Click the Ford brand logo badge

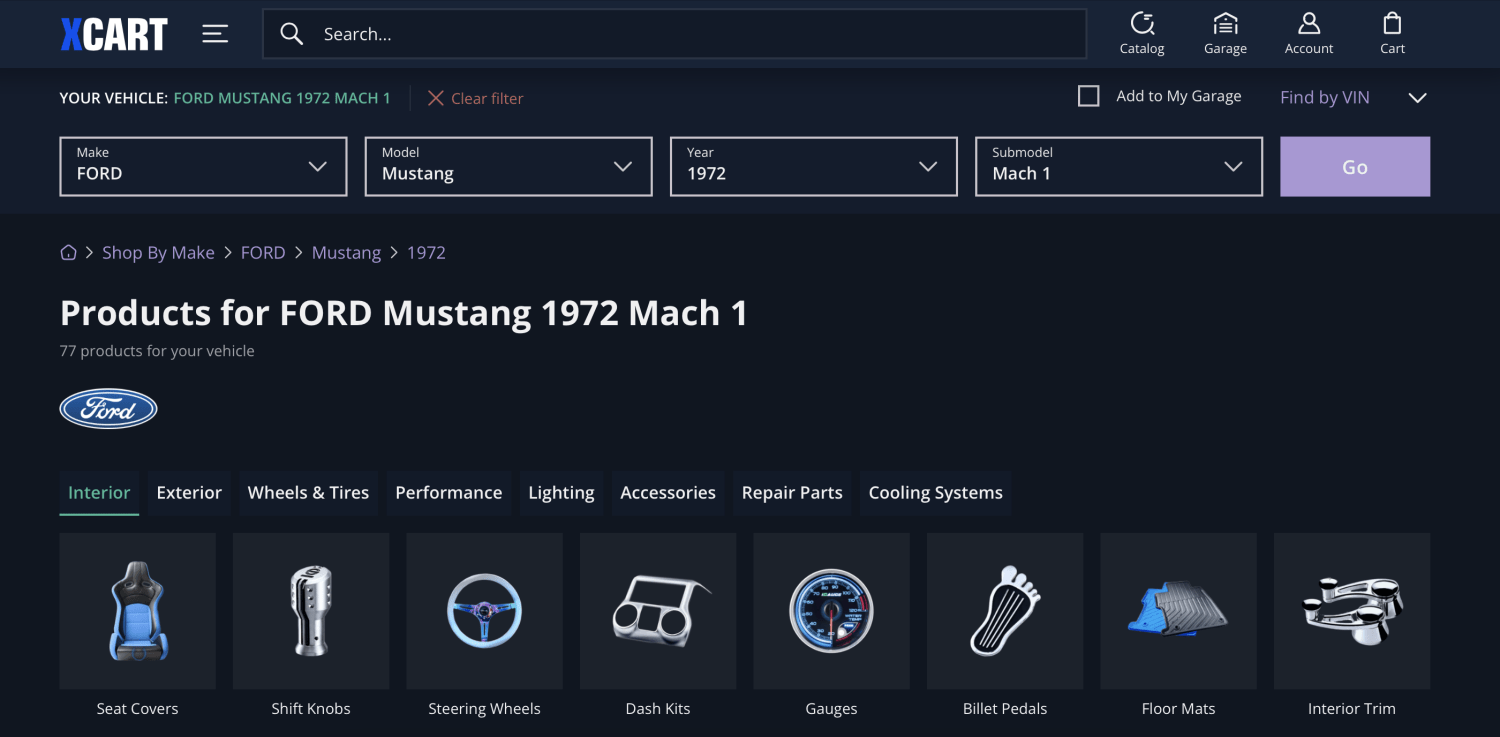pos(108,408)
